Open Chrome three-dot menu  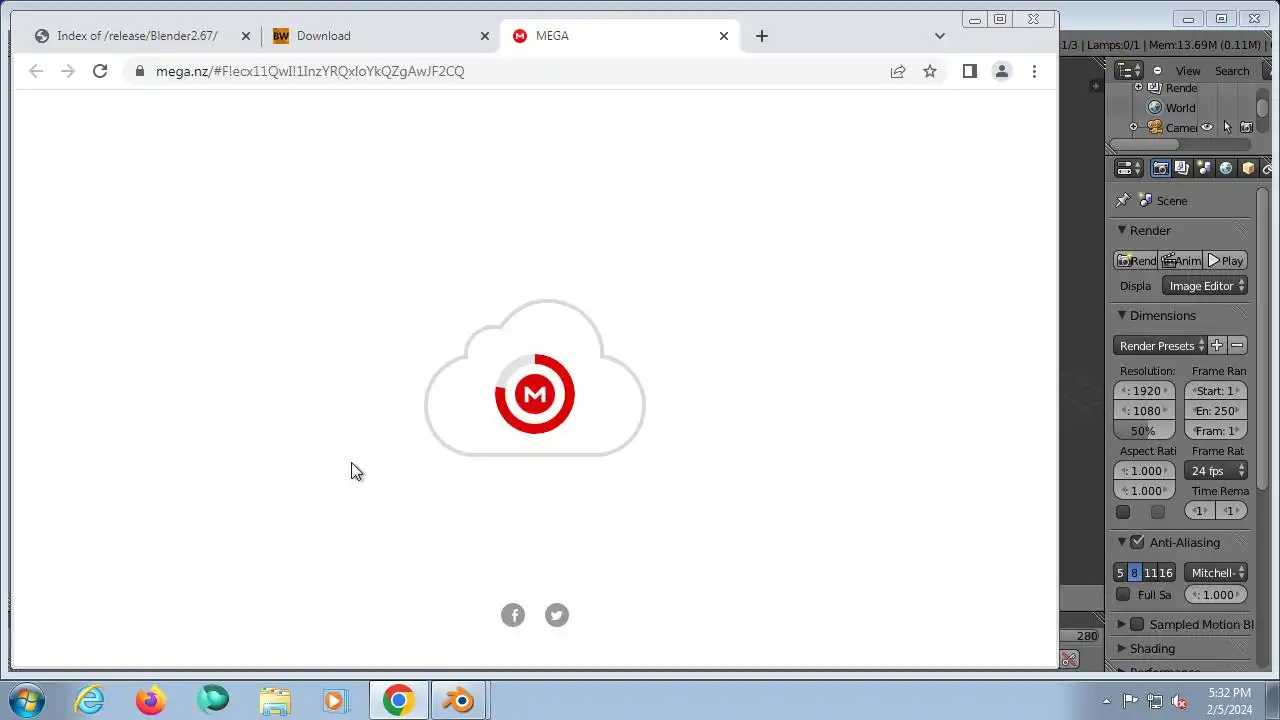[x=1034, y=71]
